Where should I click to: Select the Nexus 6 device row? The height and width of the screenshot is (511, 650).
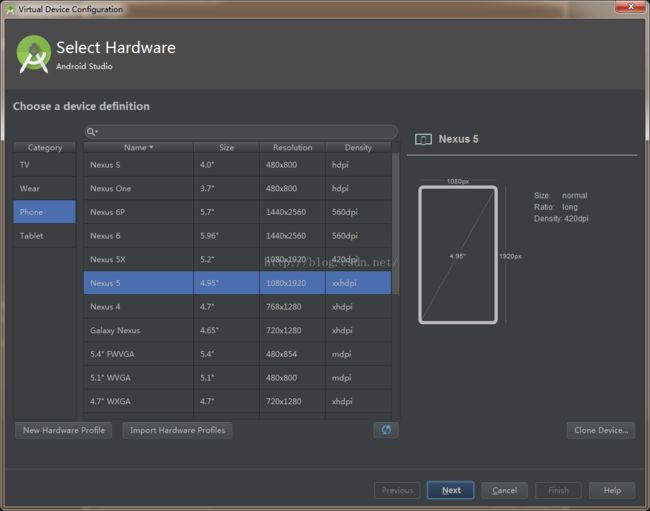coord(237,236)
